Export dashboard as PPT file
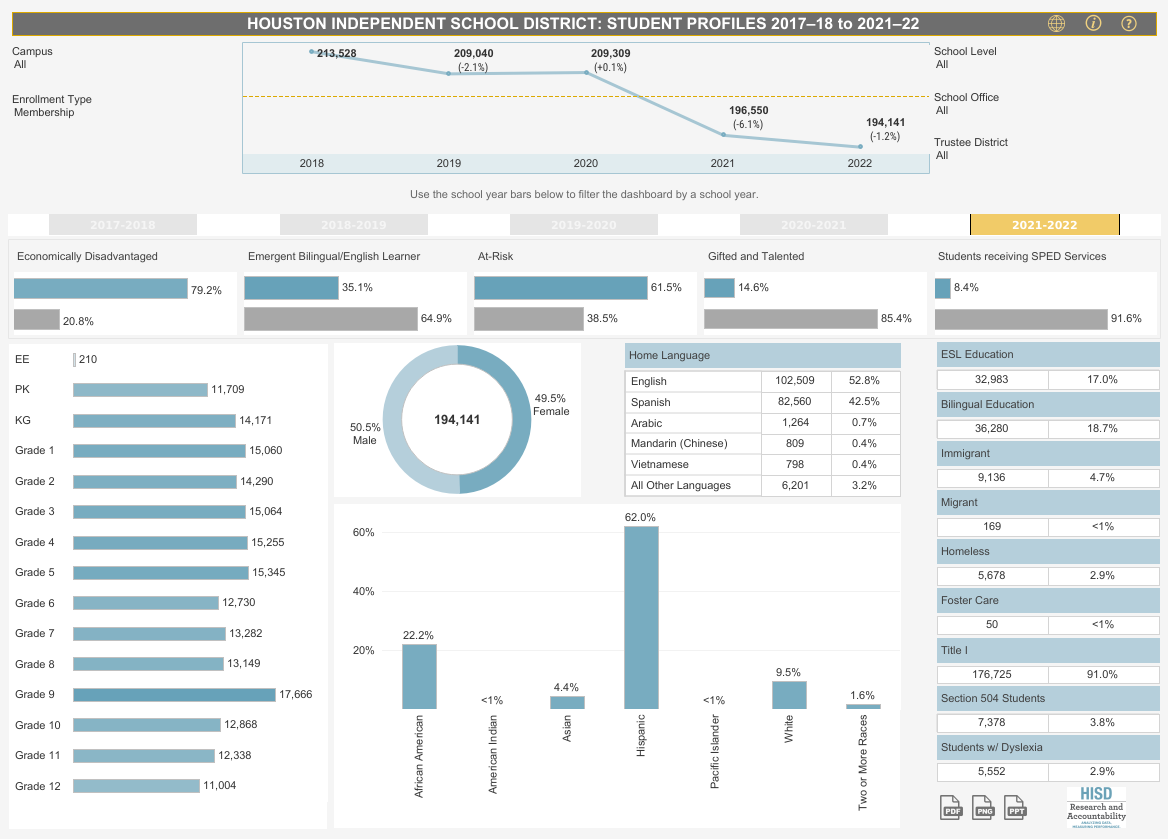The image size is (1168, 839). click(x=1016, y=808)
